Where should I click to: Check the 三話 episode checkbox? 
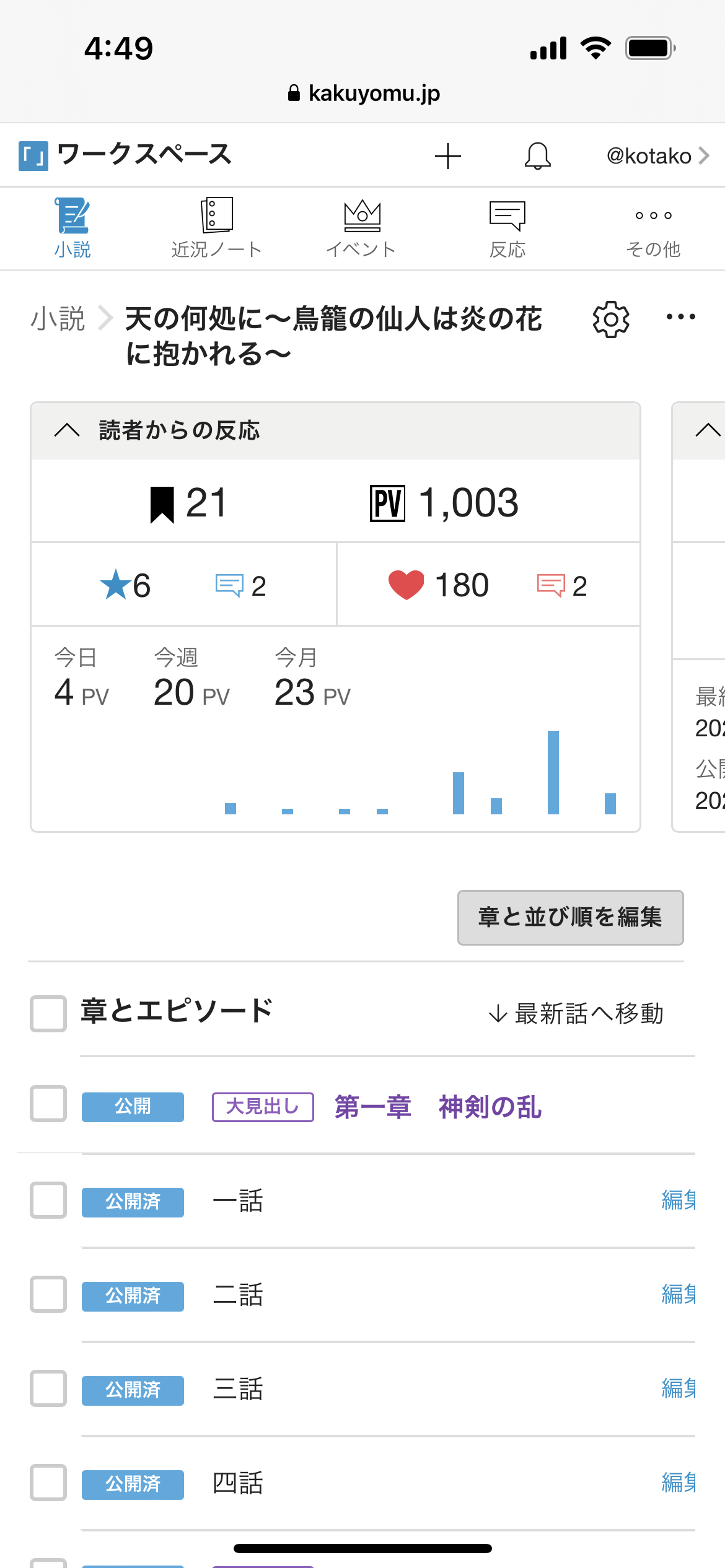[48, 1388]
